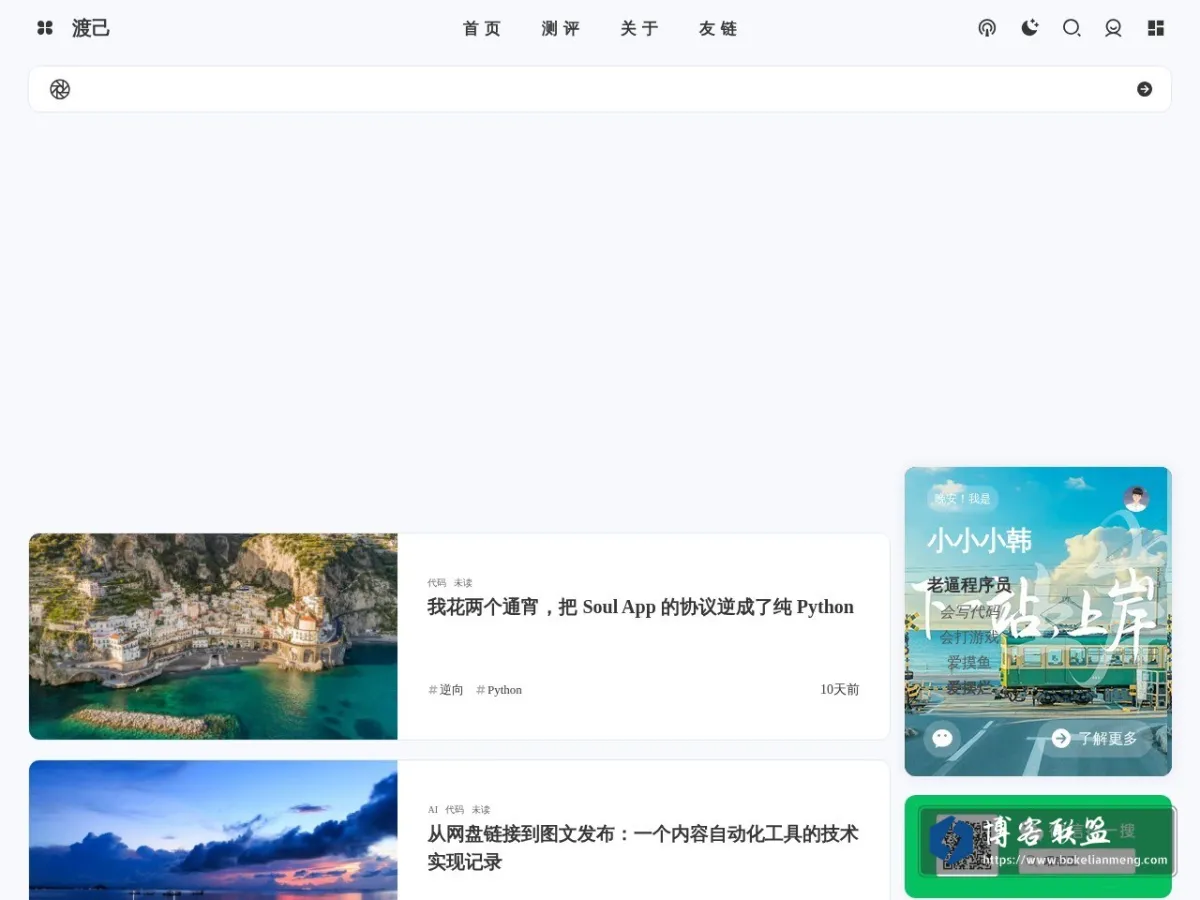Open the Soul App post thumbnail
The width and height of the screenshot is (1200, 900).
[213, 636]
